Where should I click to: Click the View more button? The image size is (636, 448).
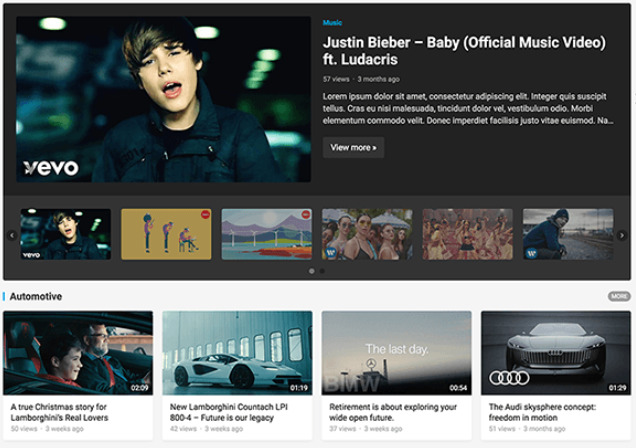[353, 148]
